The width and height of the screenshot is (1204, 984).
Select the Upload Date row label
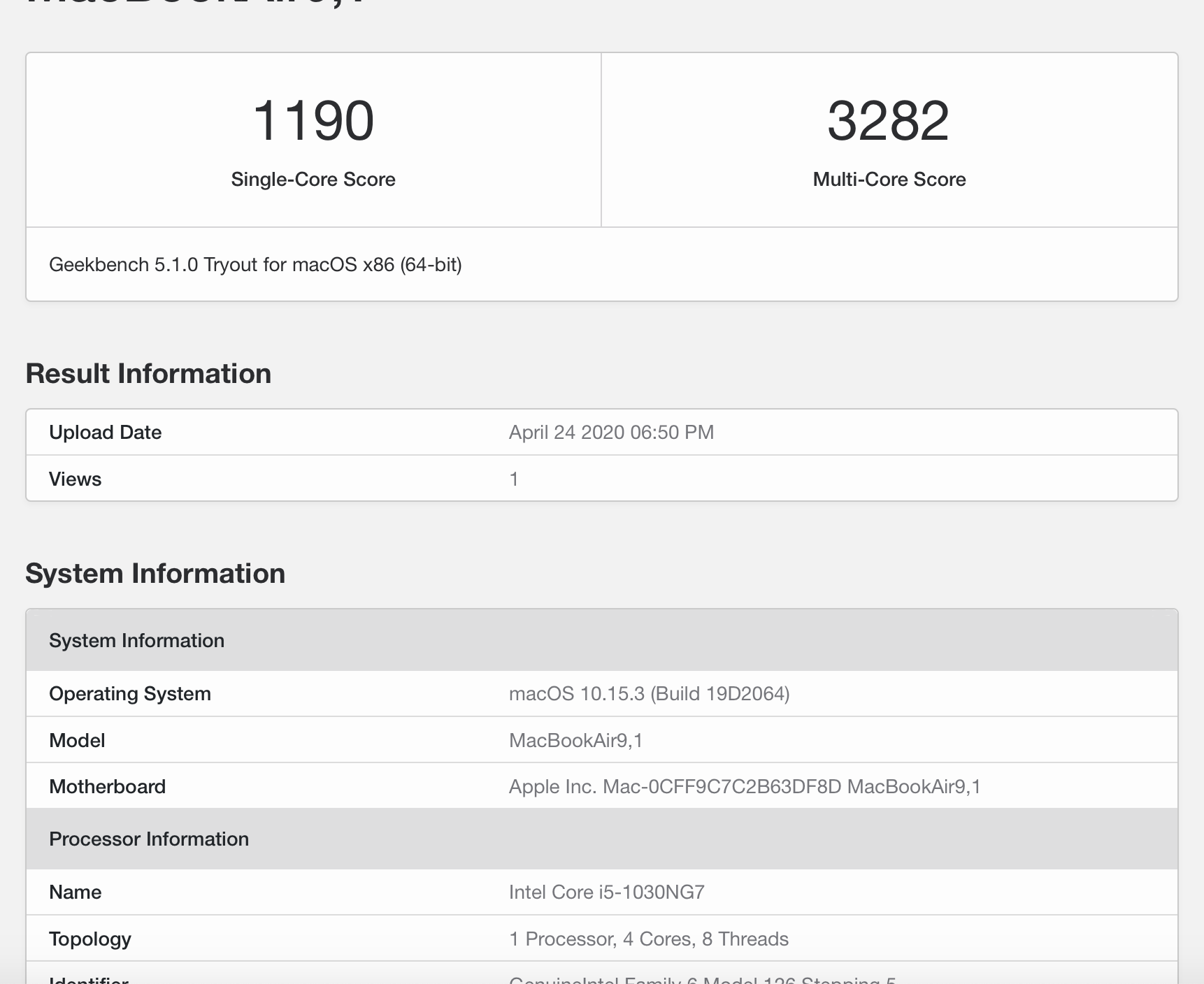click(x=105, y=432)
